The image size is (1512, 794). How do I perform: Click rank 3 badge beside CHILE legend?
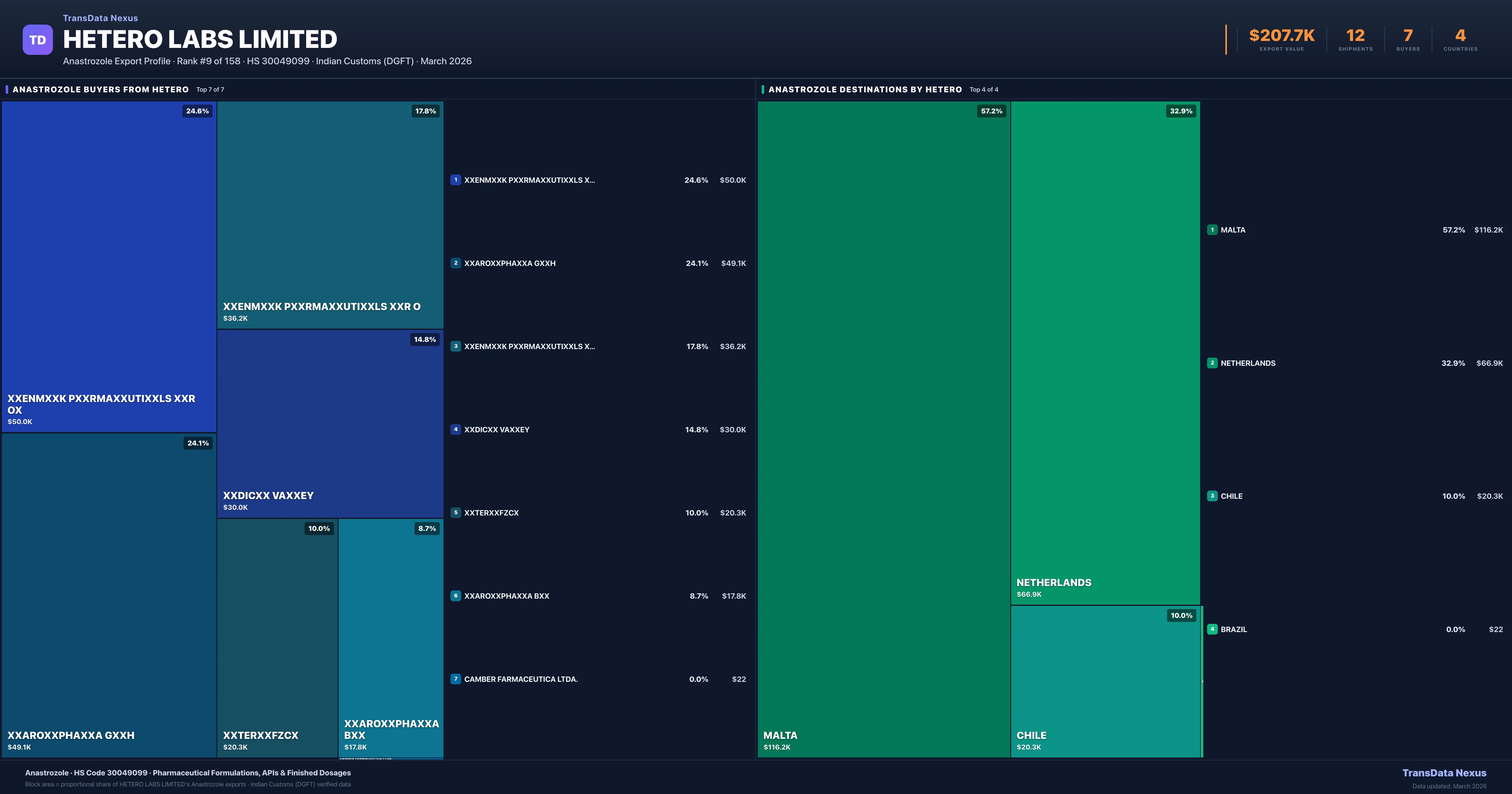(1212, 496)
